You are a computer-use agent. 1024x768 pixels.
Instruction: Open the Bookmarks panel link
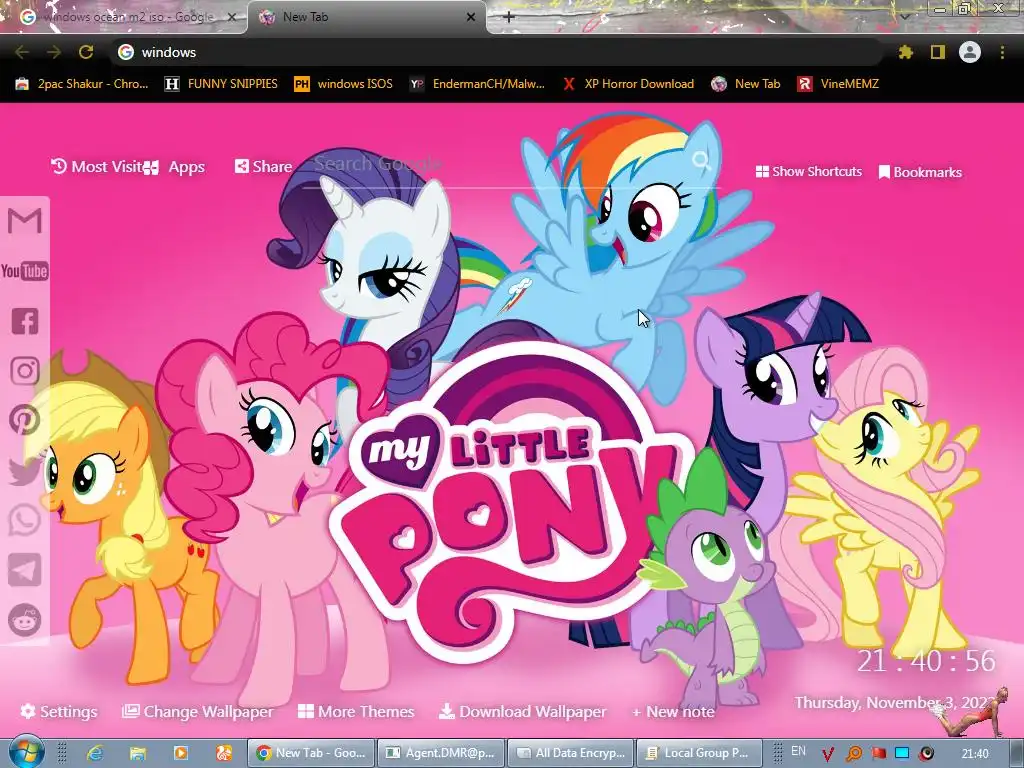[920, 172]
